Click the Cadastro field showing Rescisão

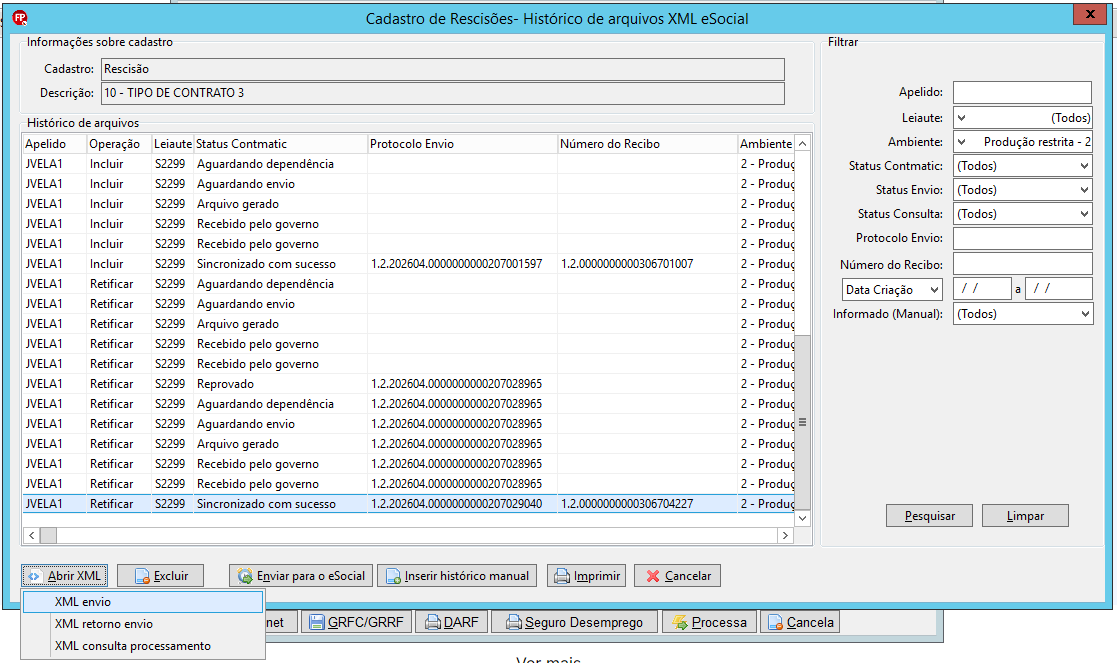(x=442, y=69)
